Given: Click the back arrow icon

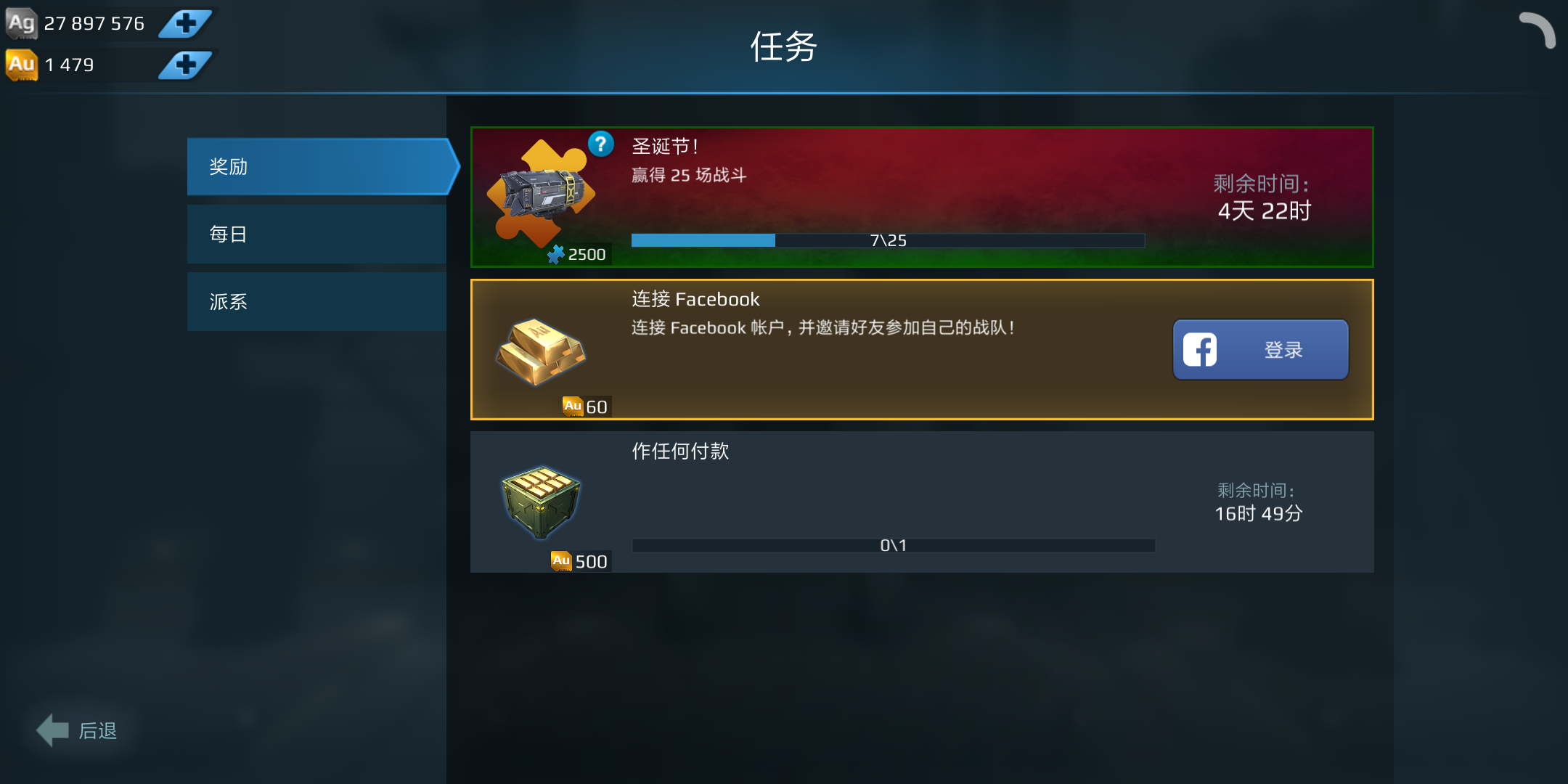Looking at the screenshot, I should tap(53, 730).
